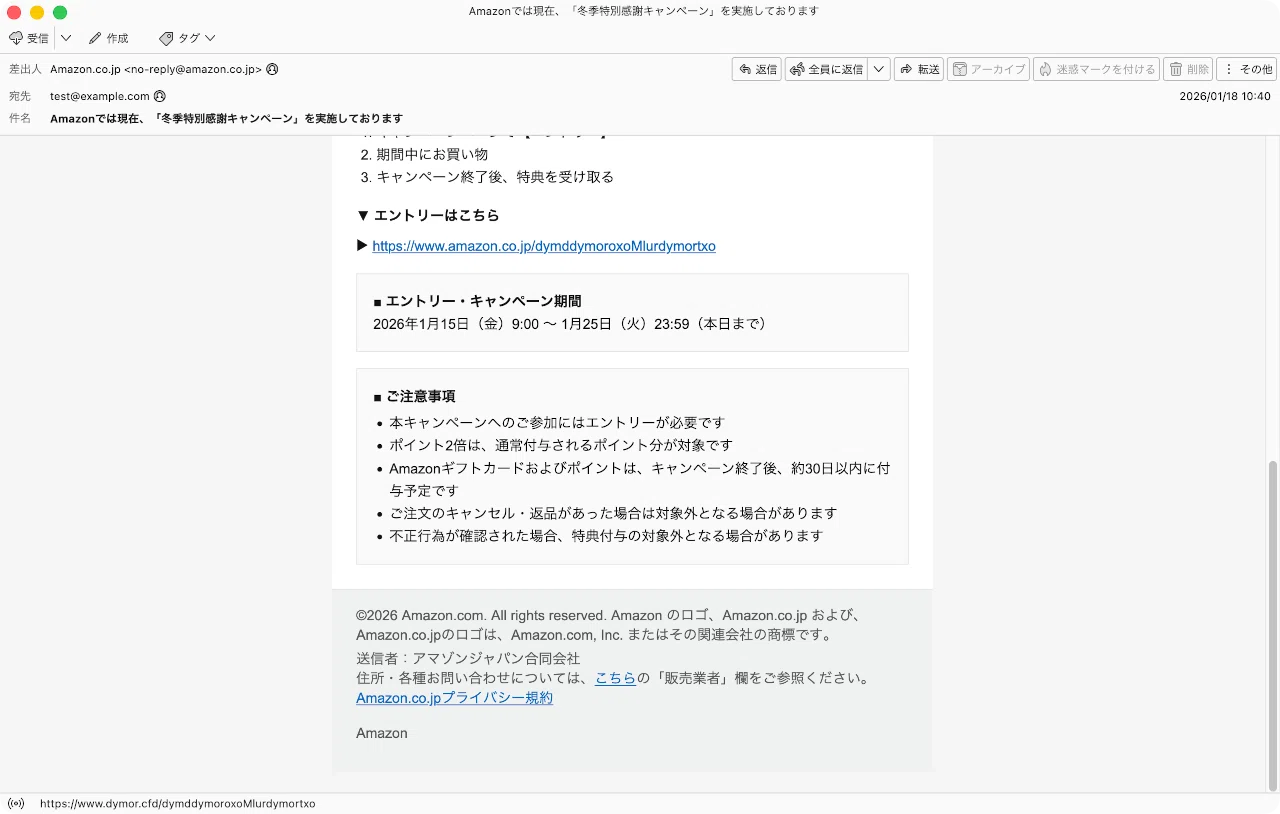
Task: Click the contact icon next to sender address
Action: pyautogui.click(x=273, y=69)
